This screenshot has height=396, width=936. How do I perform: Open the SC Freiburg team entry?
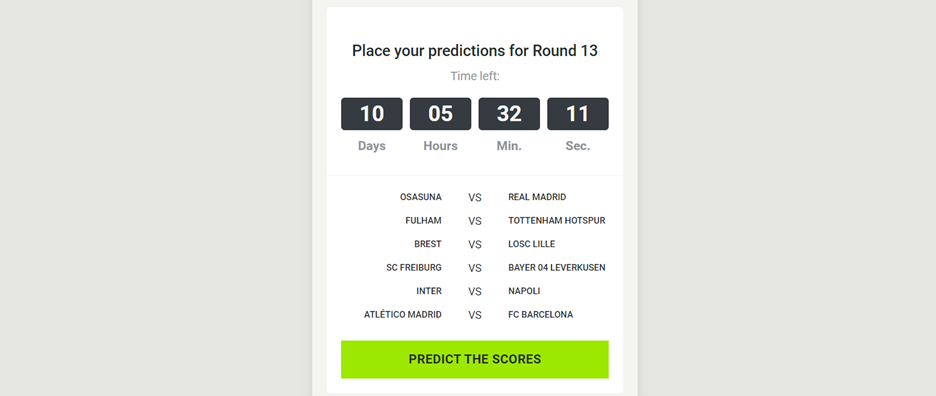pos(414,268)
